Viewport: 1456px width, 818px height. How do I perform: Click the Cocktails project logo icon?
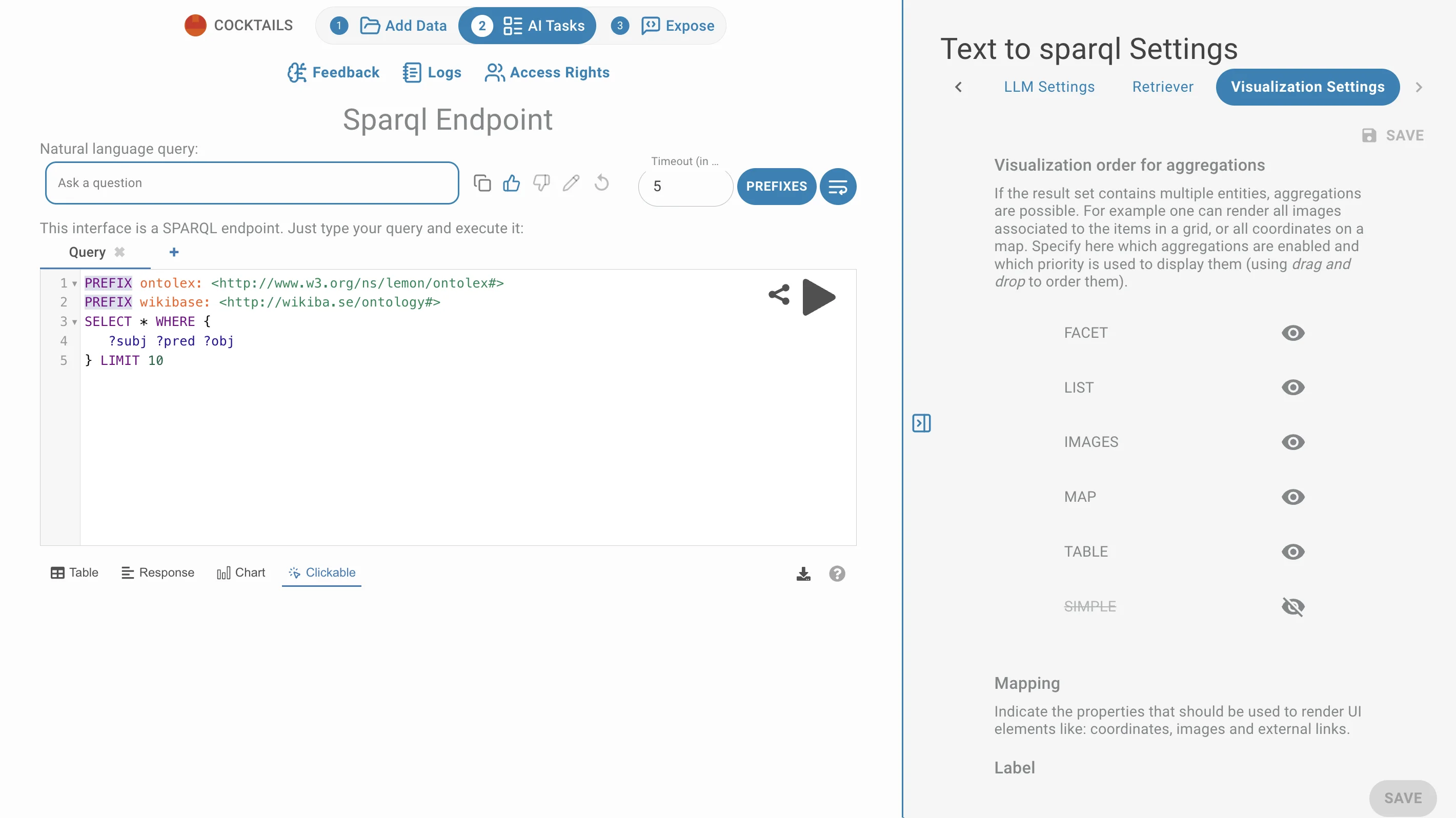195,26
